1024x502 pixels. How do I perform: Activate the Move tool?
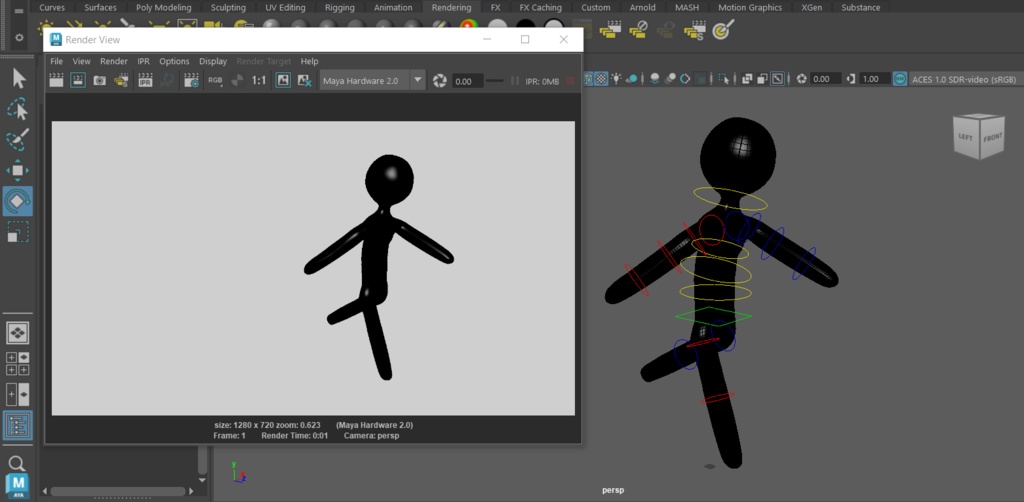(x=18, y=170)
